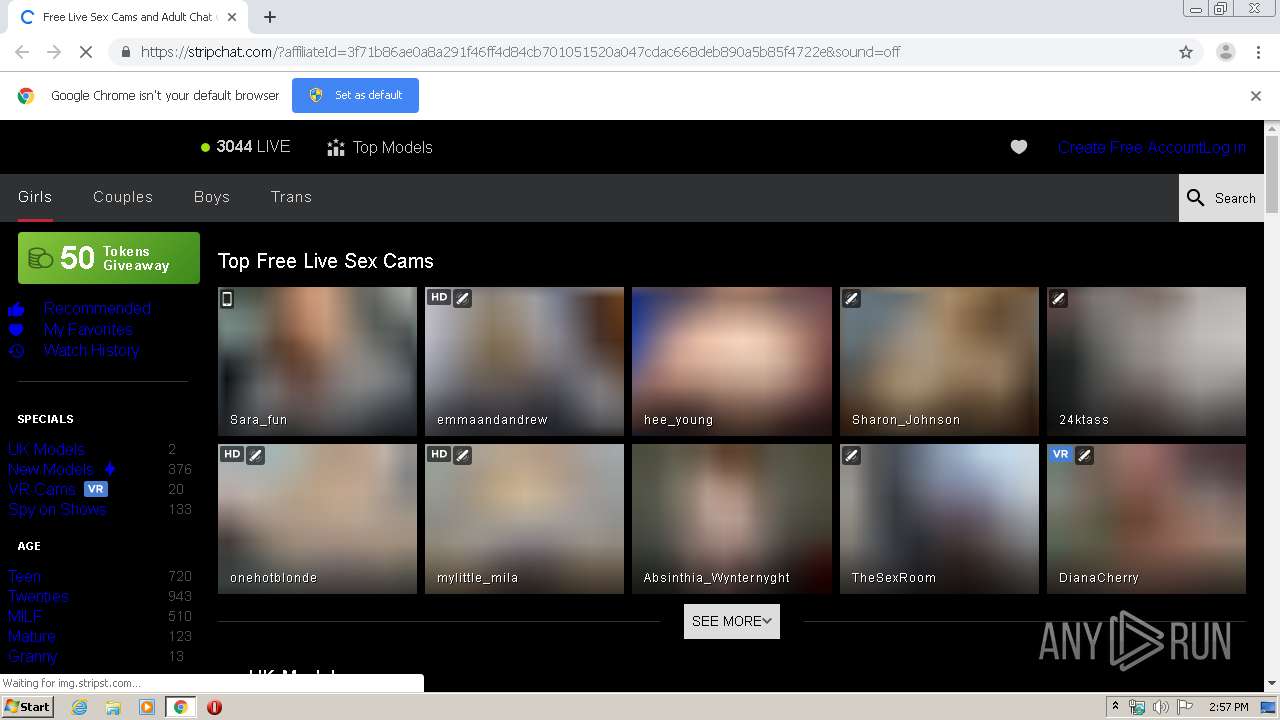Click the Log In link
The width and height of the screenshot is (1280, 720).
[1225, 147]
